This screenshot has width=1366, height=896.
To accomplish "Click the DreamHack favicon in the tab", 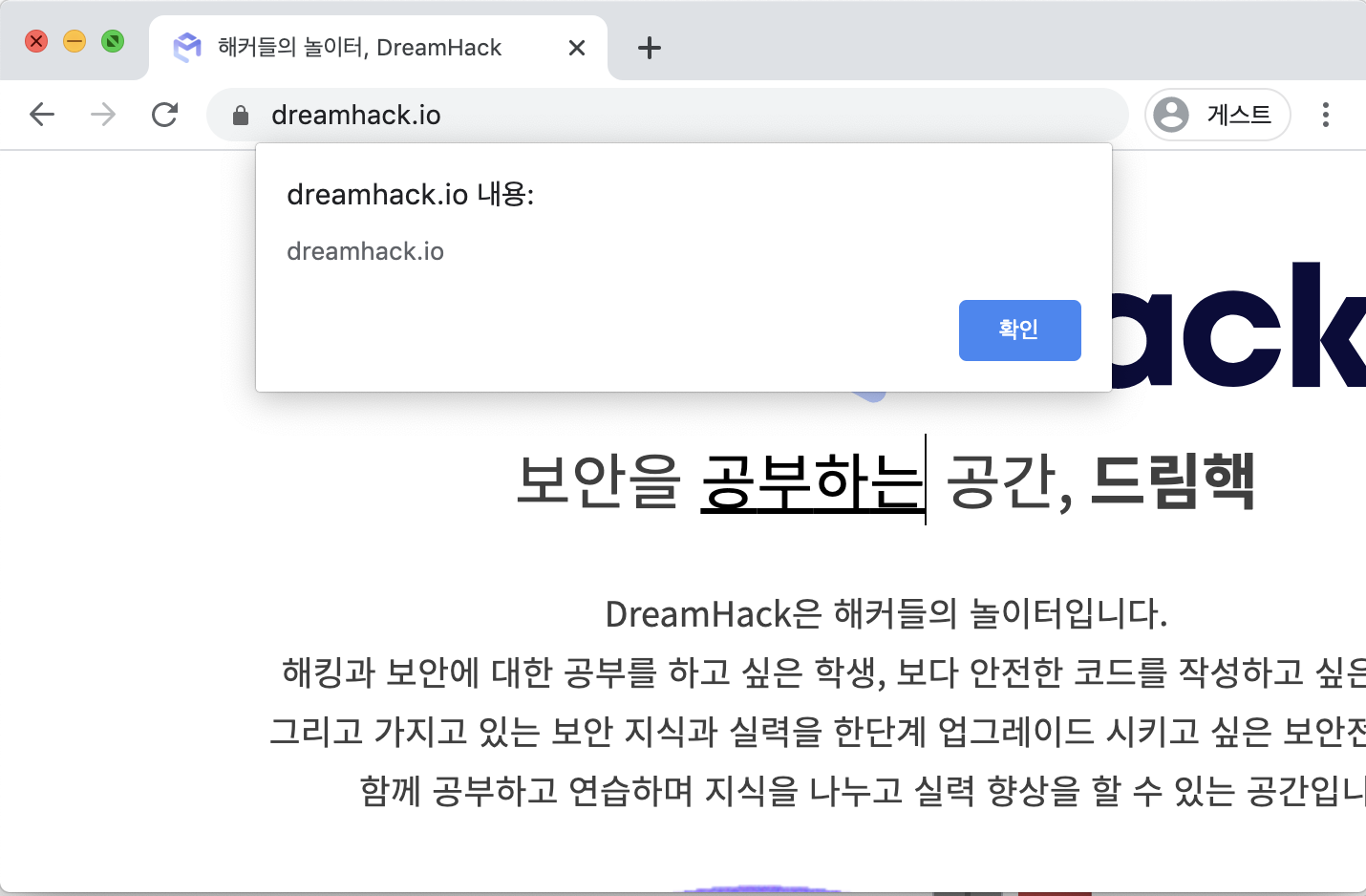I will coord(187,48).
